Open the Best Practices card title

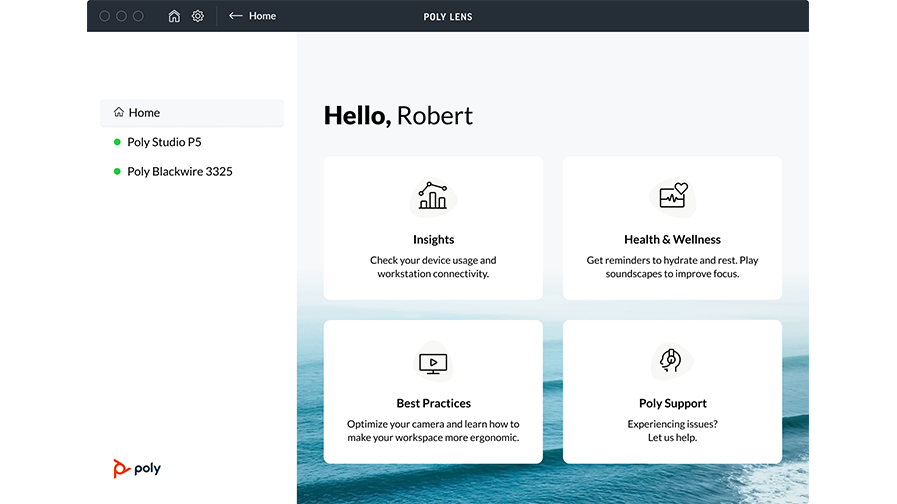pyautogui.click(x=434, y=403)
